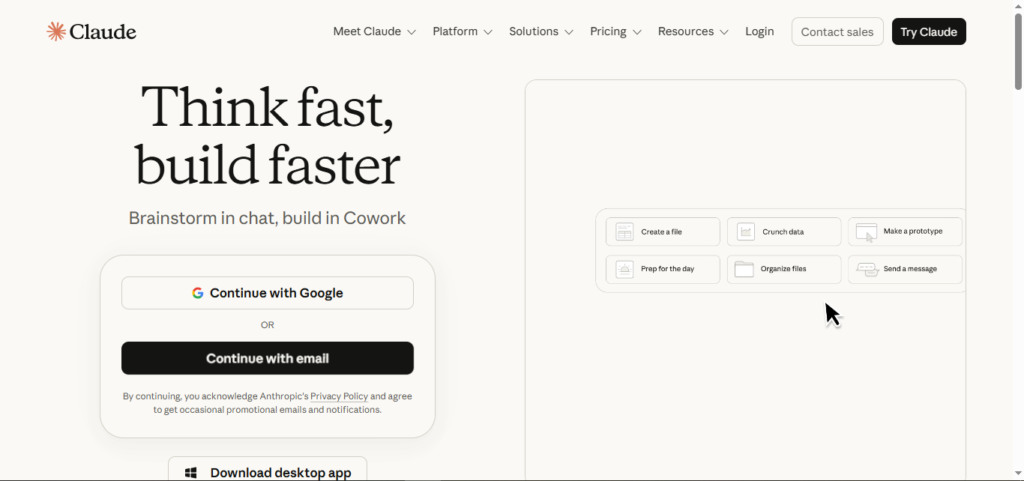Image resolution: width=1024 pixels, height=481 pixels.
Task: Click the 'Think fast, build faster' heading
Action: [267, 134]
